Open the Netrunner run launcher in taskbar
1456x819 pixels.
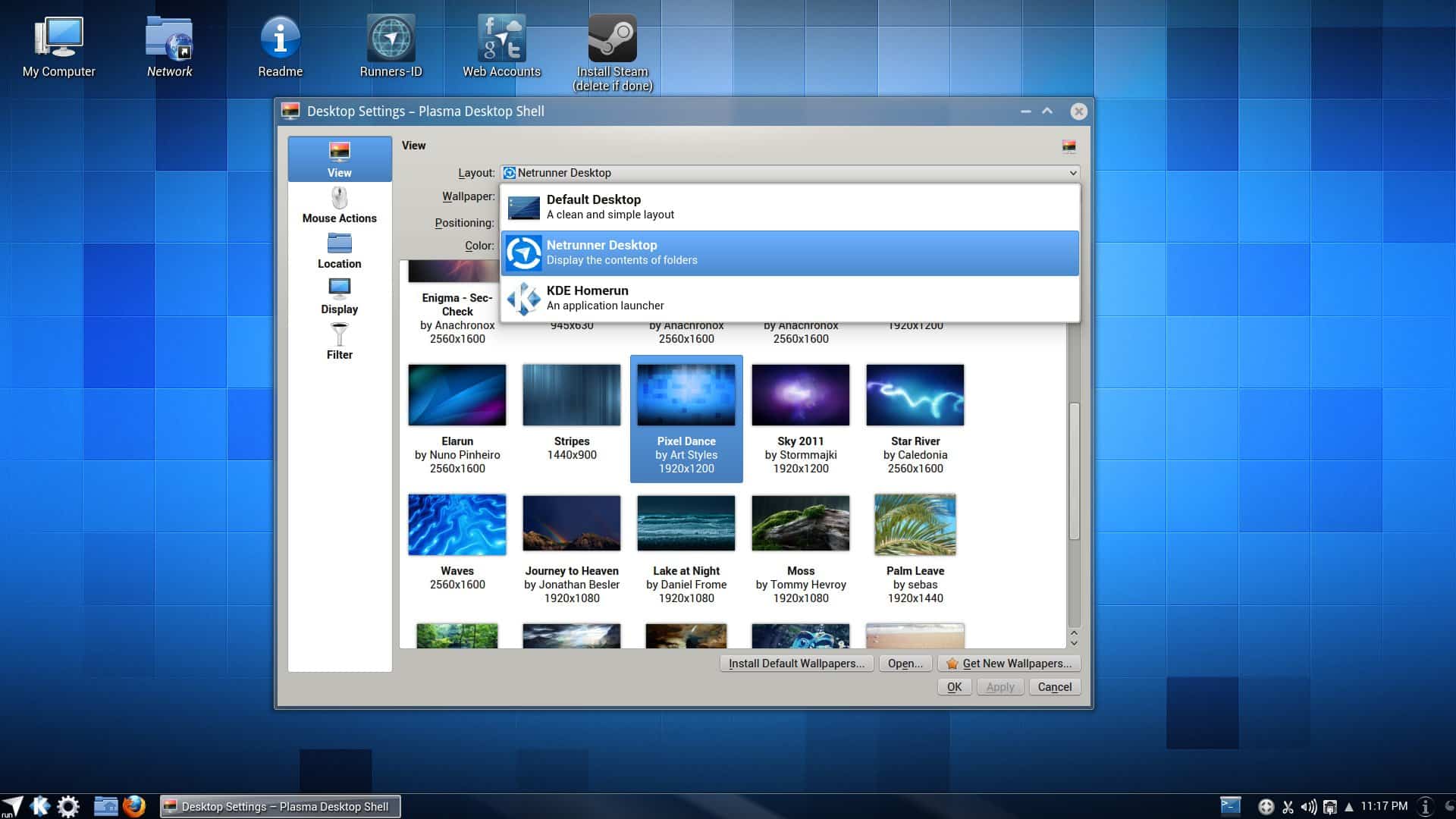11,806
